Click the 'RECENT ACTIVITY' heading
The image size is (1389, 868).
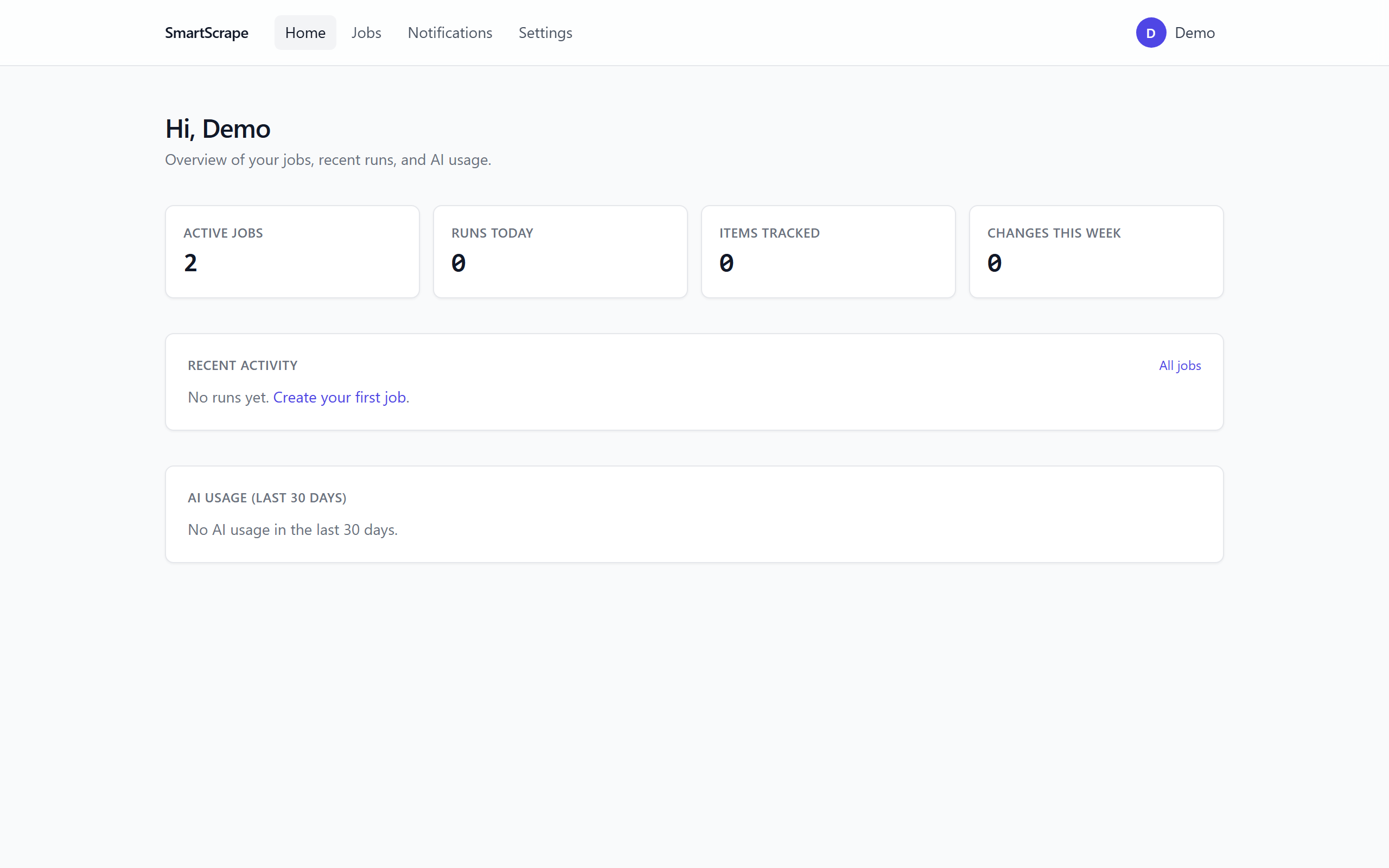pos(242,366)
